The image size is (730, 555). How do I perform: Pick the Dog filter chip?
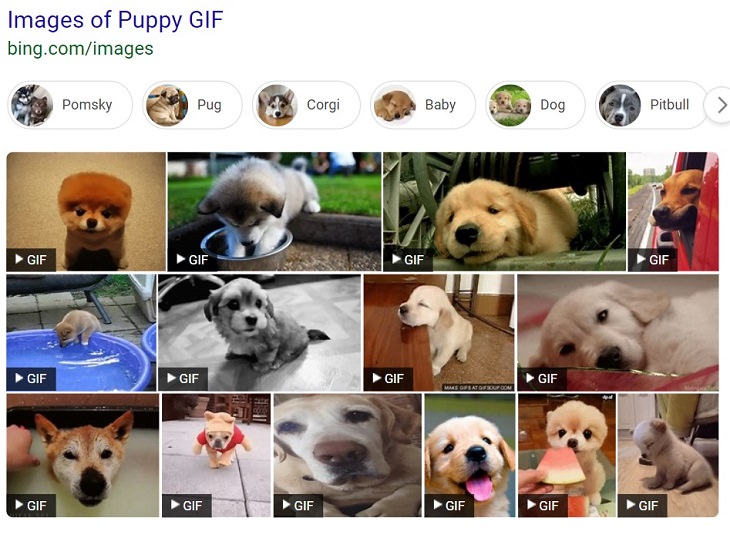tap(535, 105)
